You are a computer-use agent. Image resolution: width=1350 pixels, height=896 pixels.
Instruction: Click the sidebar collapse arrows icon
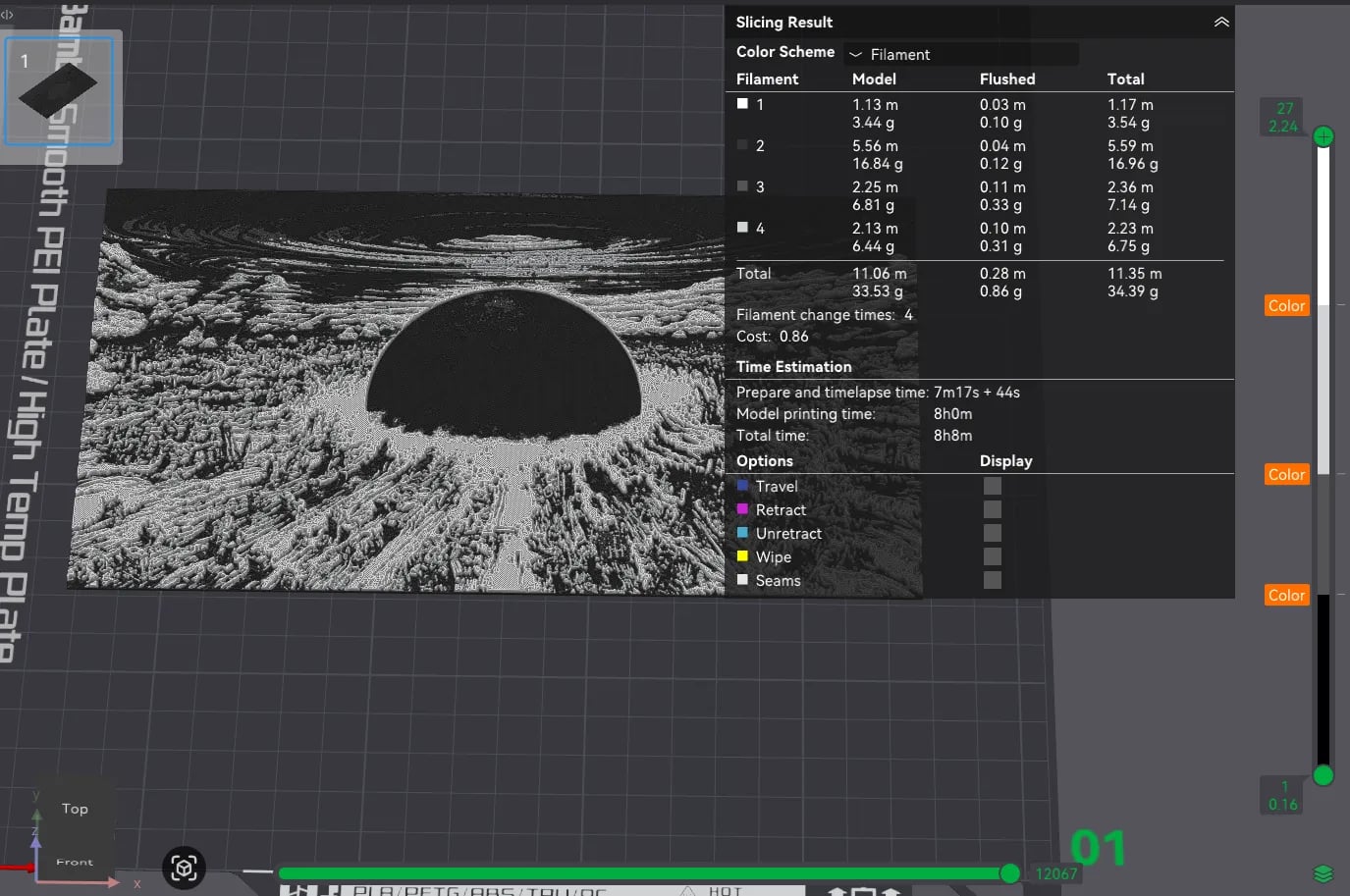pyautogui.click(x=7, y=15)
